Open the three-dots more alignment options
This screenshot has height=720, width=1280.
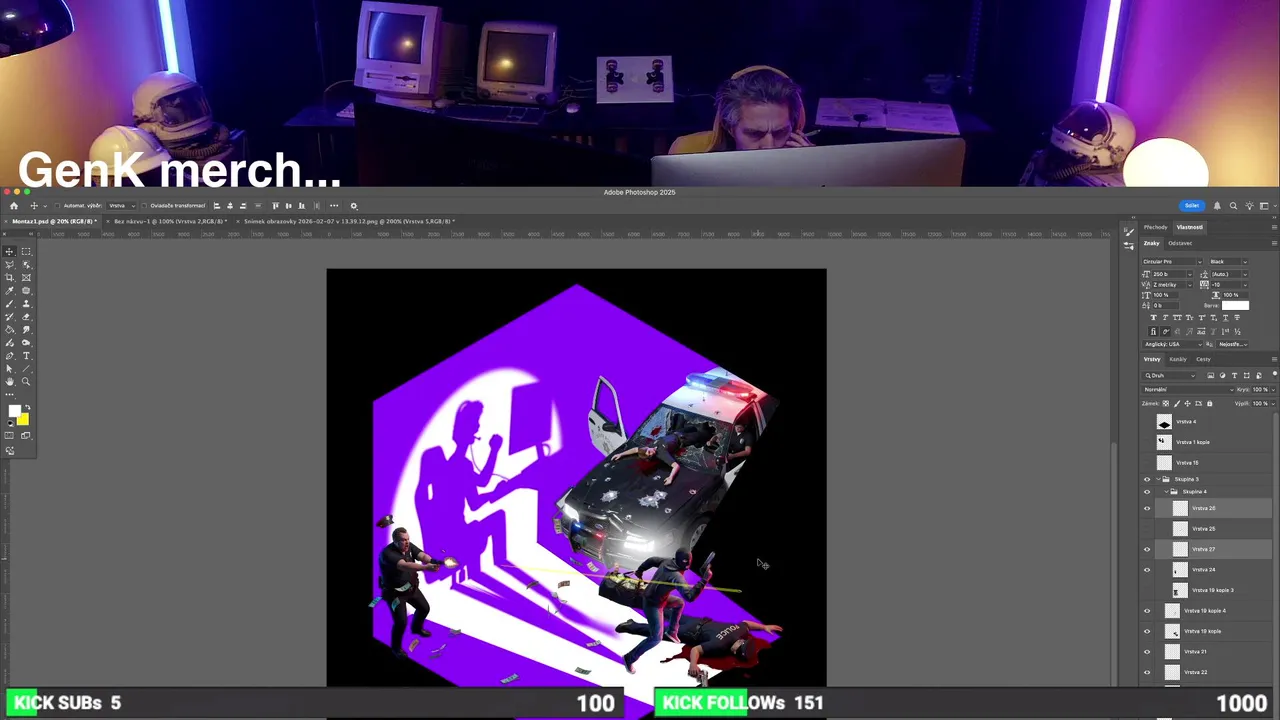coord(334,206)
